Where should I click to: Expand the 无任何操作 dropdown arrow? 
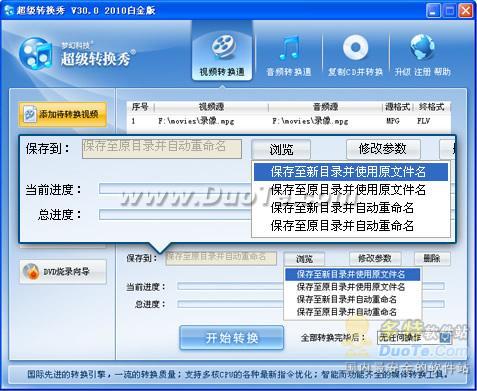click(x=445, y=338)
